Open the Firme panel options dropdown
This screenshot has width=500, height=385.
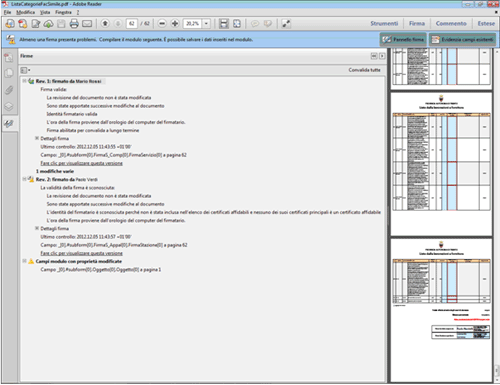25,70
